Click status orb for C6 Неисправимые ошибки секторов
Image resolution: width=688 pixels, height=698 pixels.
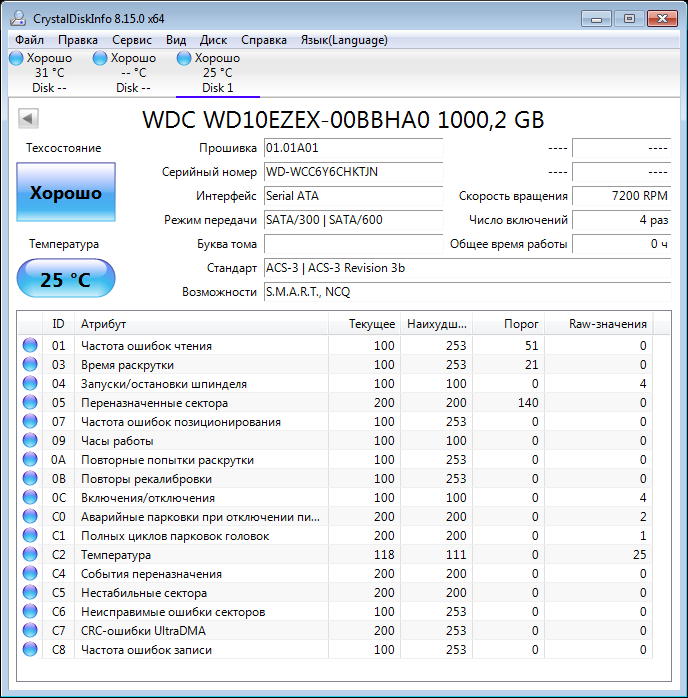coord(30,611)
